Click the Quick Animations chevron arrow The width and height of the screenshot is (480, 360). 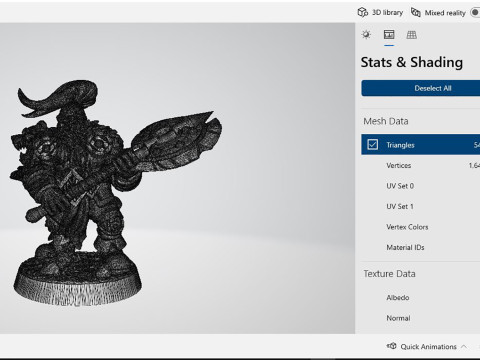(x=464, y=347)
